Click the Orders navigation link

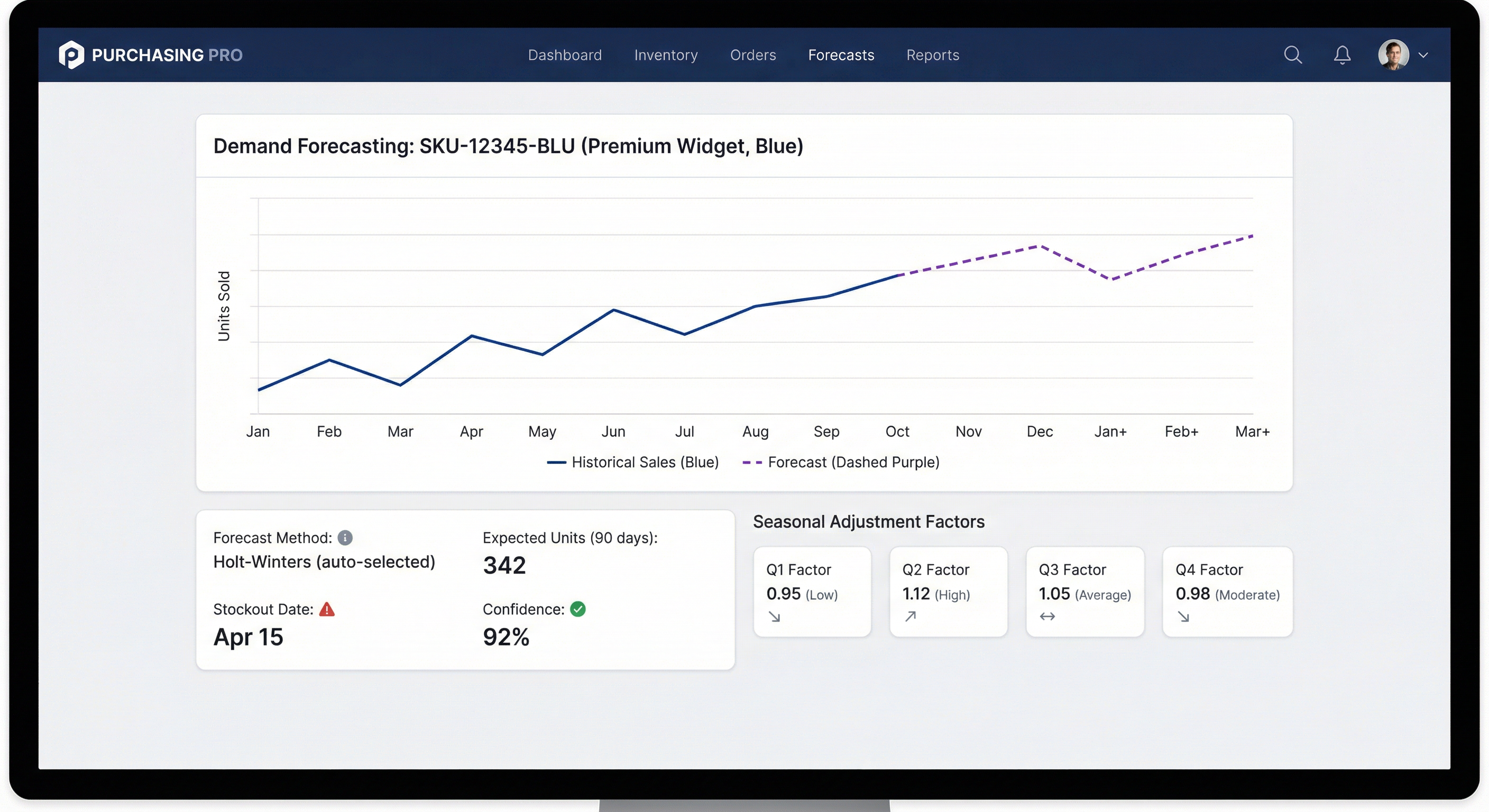752,55
